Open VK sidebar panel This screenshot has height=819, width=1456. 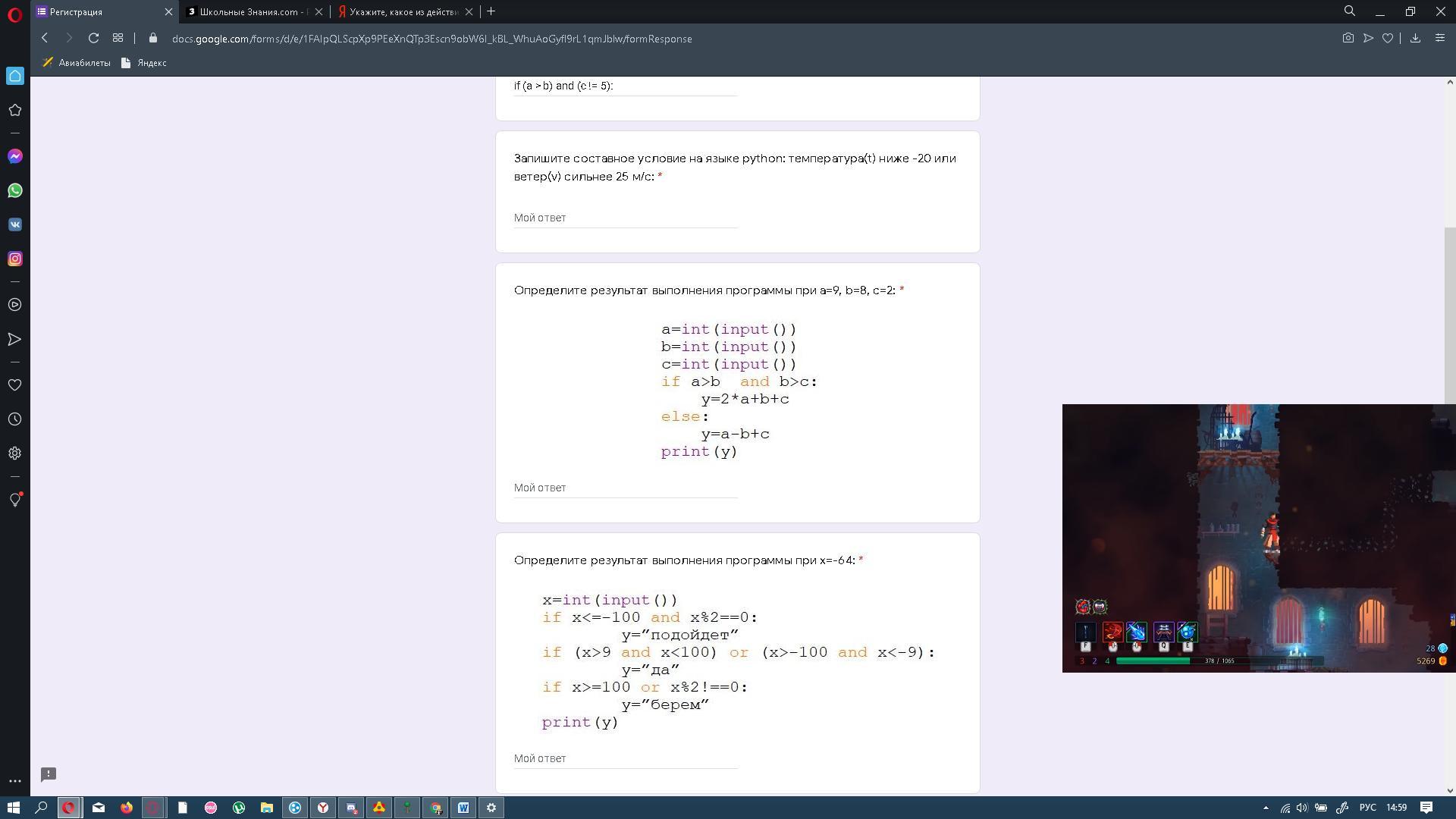pyautogui.click(x=15, y=224)
